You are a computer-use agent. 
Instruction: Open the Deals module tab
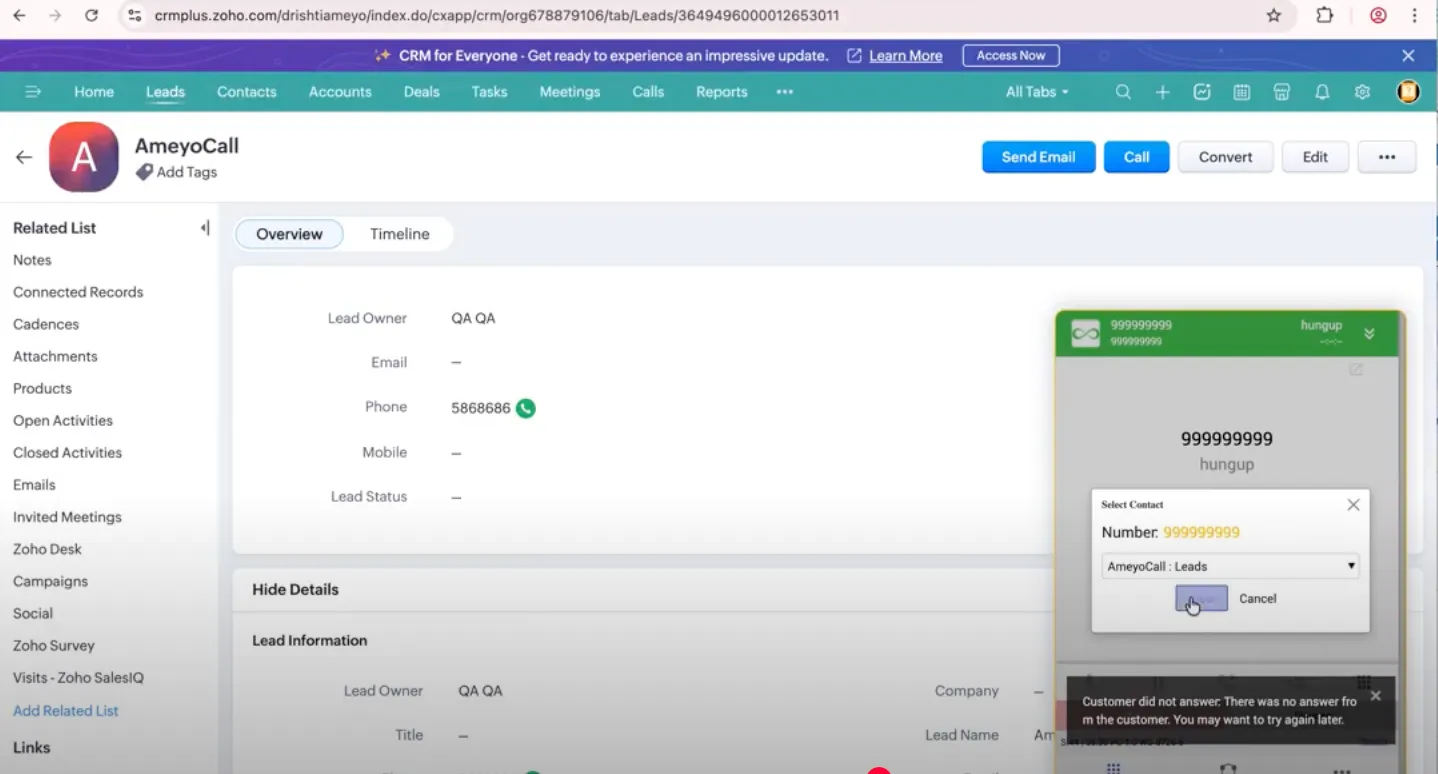click(x=421, y=92)
